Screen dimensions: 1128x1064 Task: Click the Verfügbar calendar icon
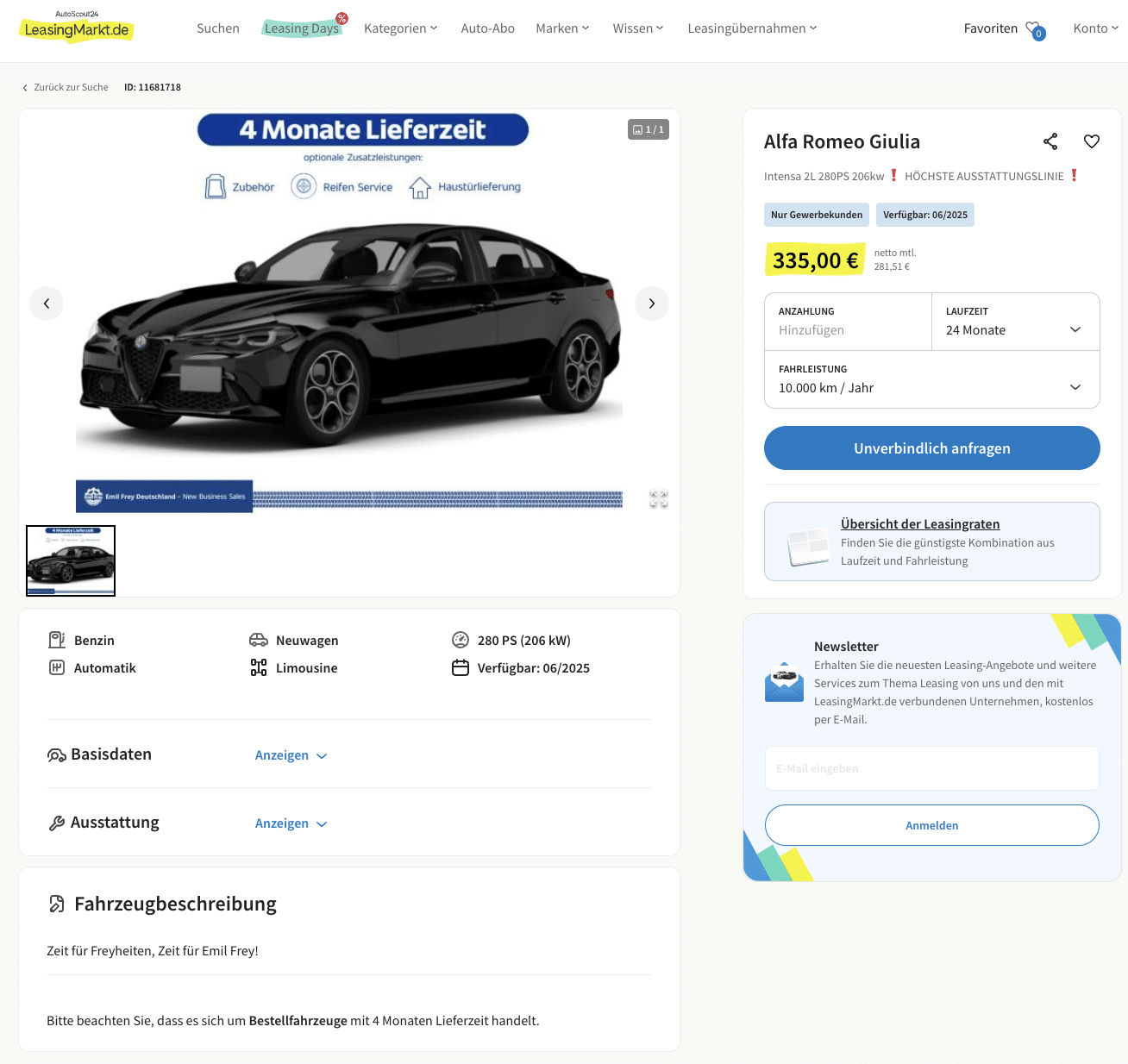pyautogui.click(x=461, y=667)
